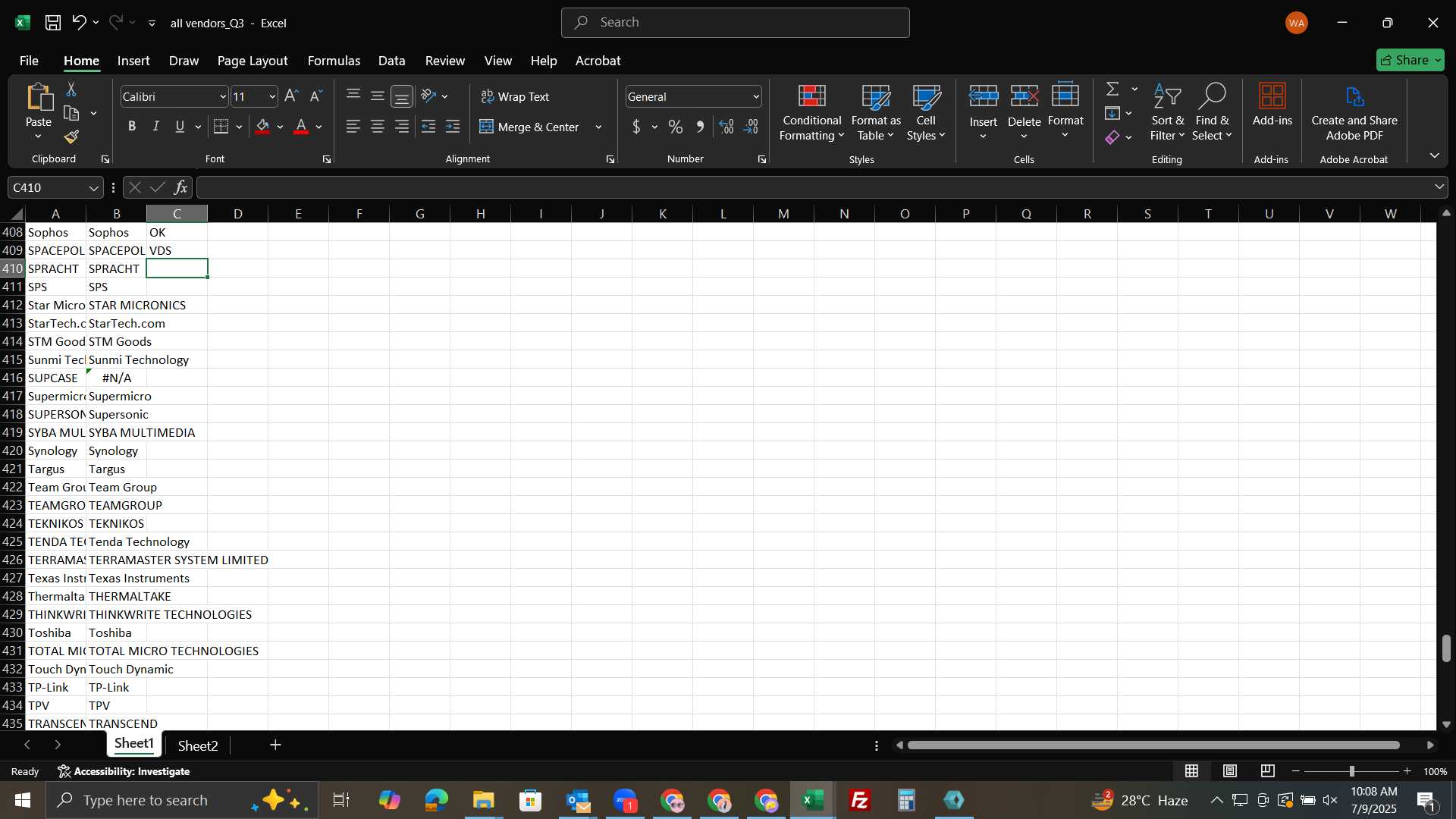Apply Percent Style format
The image size is (1456, 819).
[676, 127]
